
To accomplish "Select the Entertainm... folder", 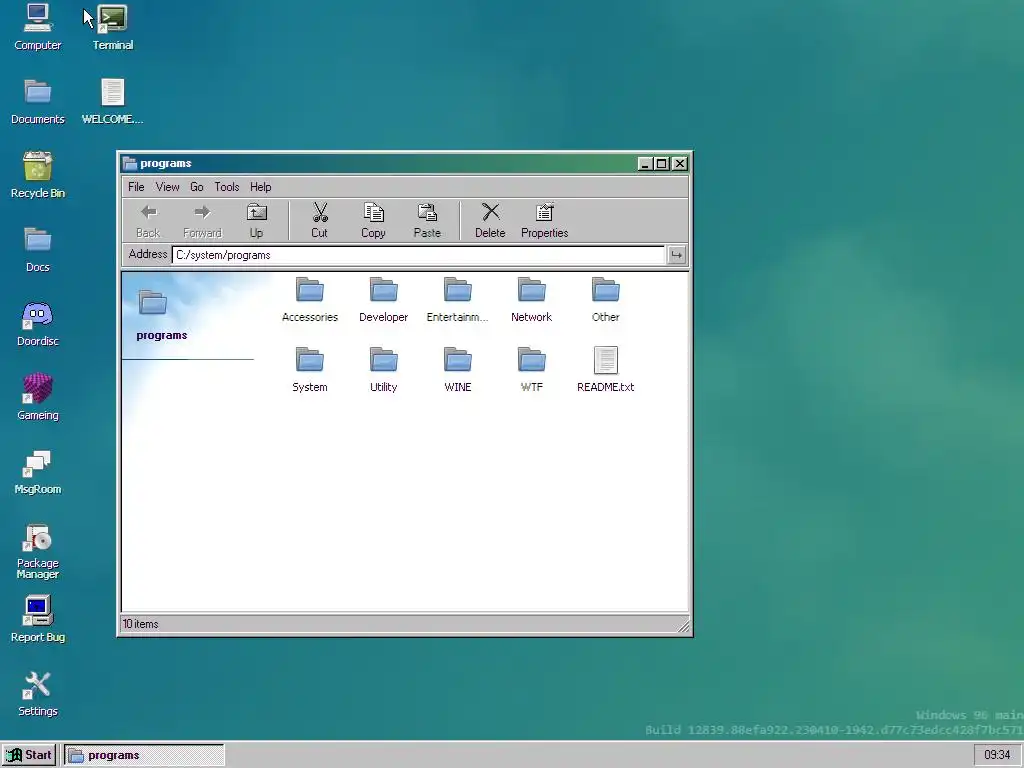I will pos(457,300).
